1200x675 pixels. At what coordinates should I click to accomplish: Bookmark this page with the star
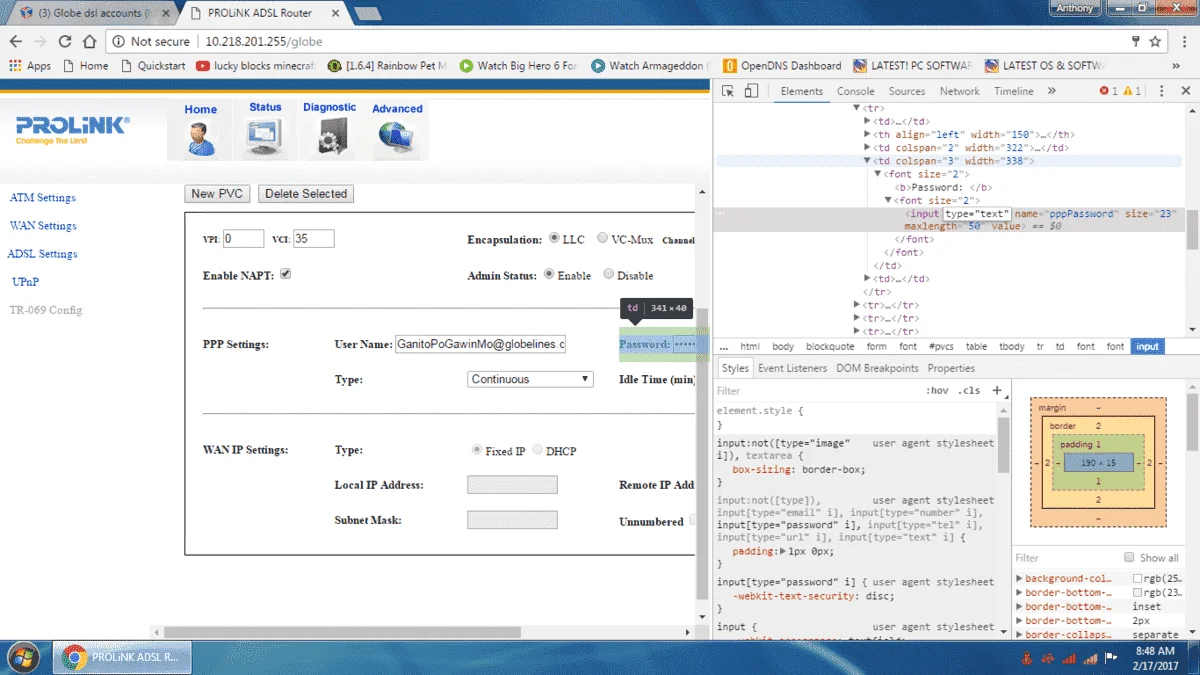(x=1155, y=41)
